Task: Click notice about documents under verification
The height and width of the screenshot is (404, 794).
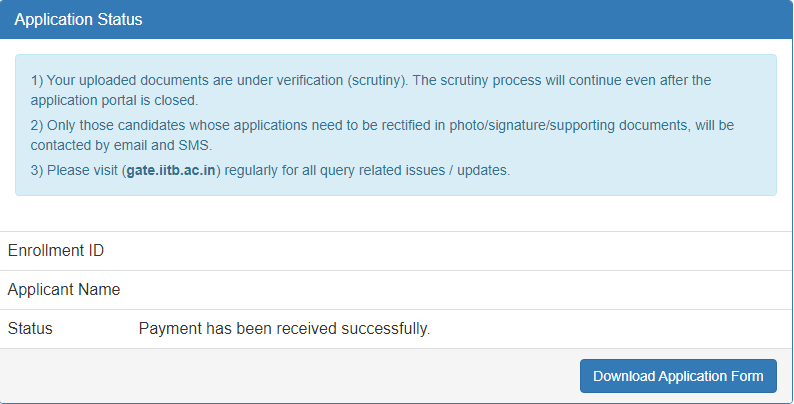Action: click(371, 90)
